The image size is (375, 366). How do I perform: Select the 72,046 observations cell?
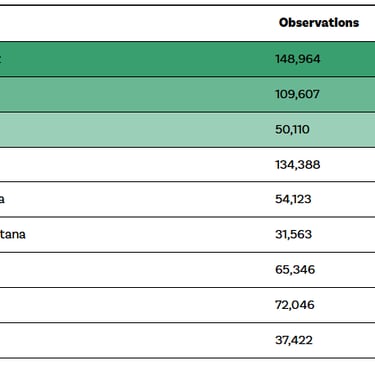pos(295,305)
